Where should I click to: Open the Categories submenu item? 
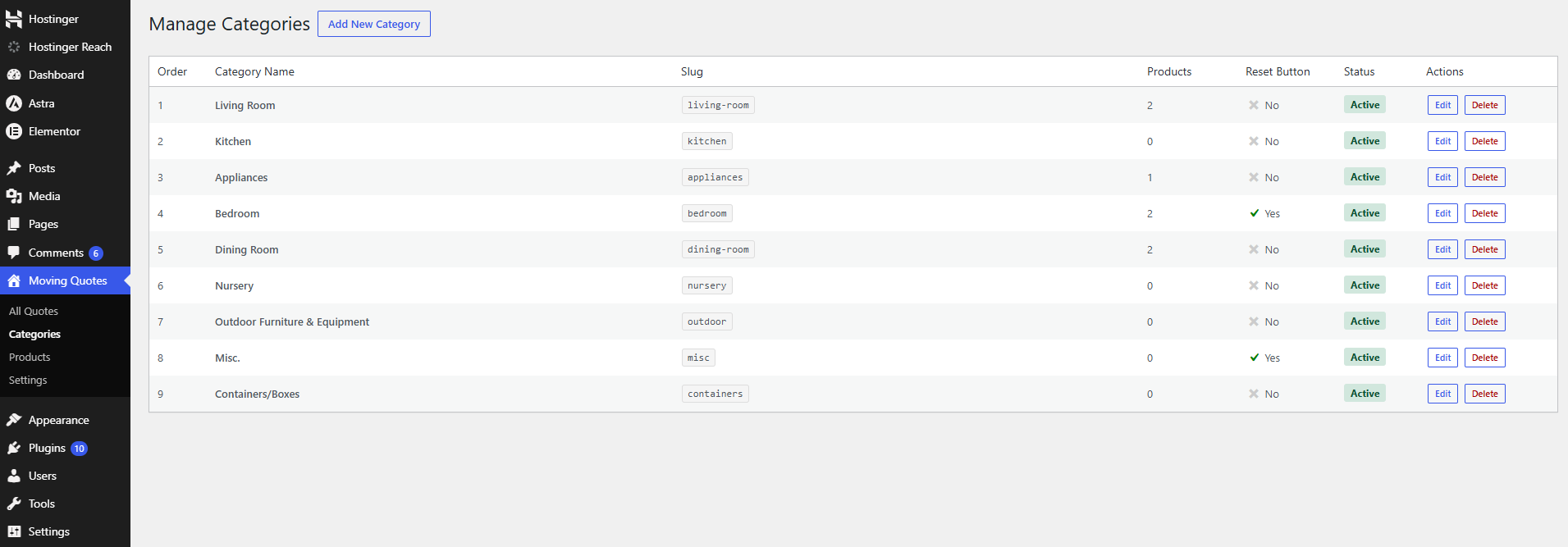(x=34, y=334)
